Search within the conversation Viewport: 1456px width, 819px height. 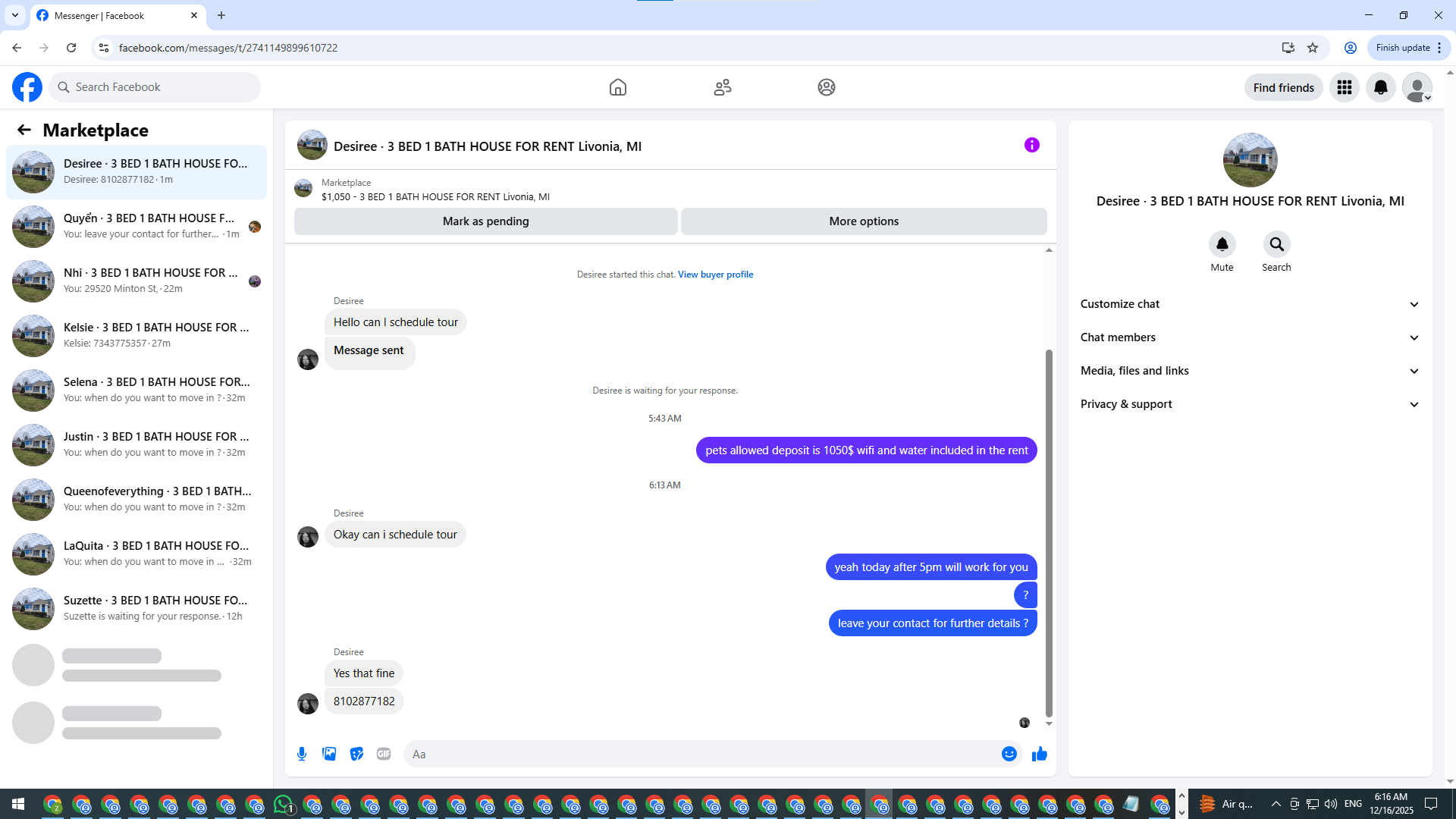pyautogui.click(x=1277, y=244)
